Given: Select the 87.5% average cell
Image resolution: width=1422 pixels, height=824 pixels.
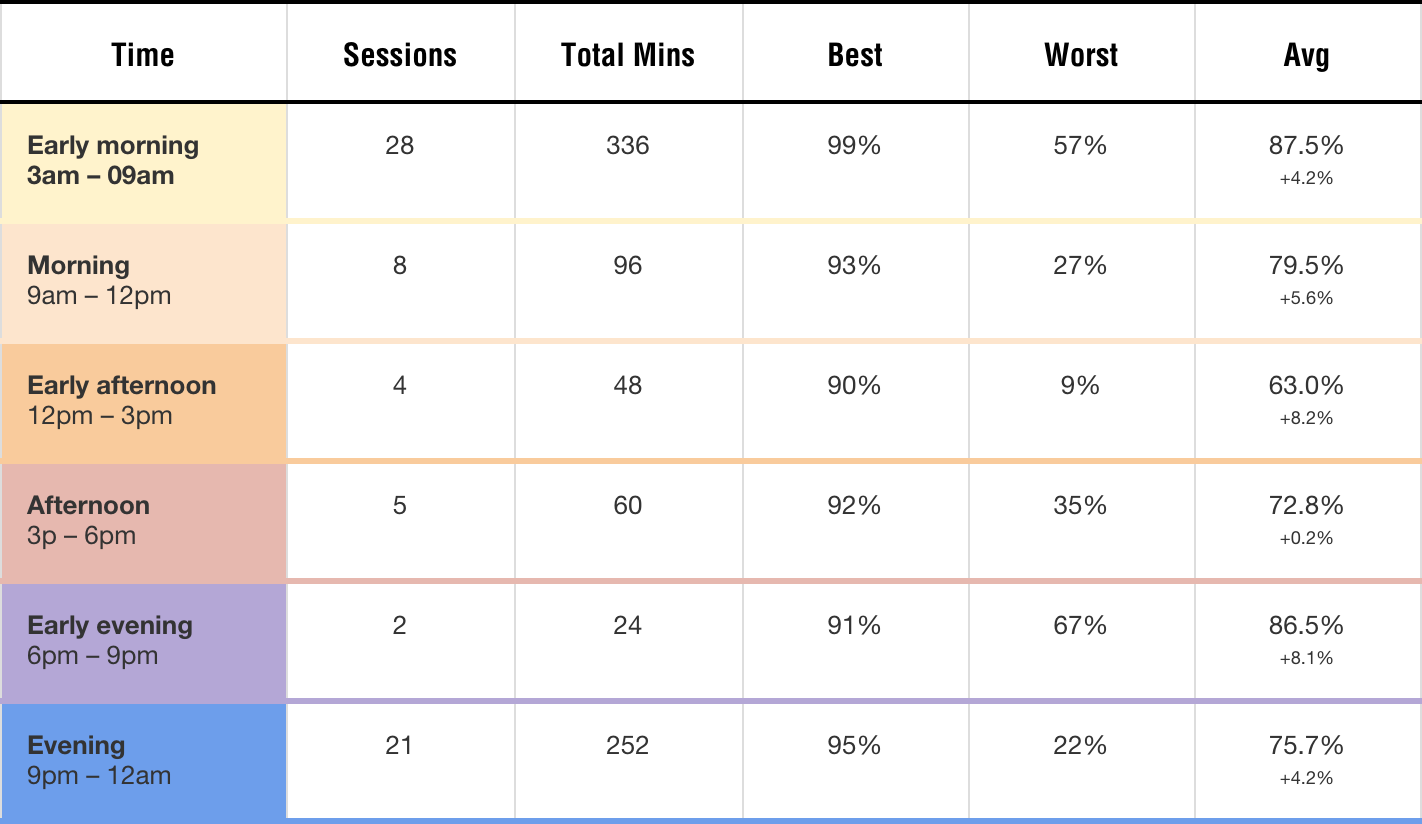Looking at the screenshot, I should click(x=1306, y=146).
